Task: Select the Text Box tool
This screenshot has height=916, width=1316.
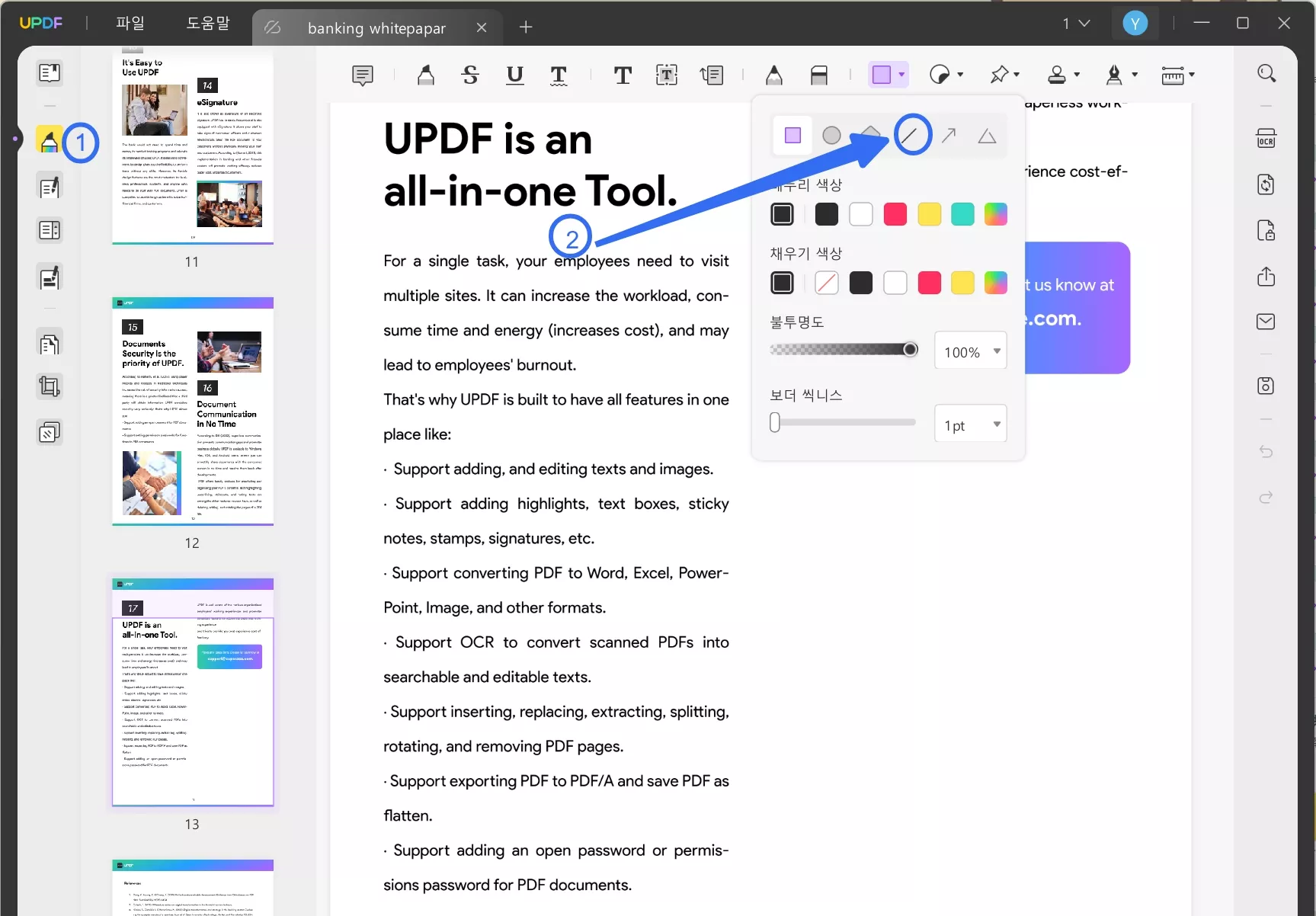Action: (x=667, y=75)
